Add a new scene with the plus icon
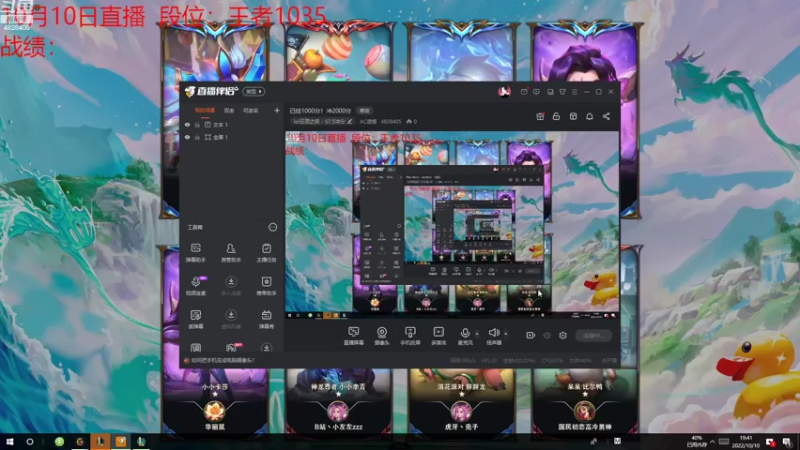 coord(277,110)
